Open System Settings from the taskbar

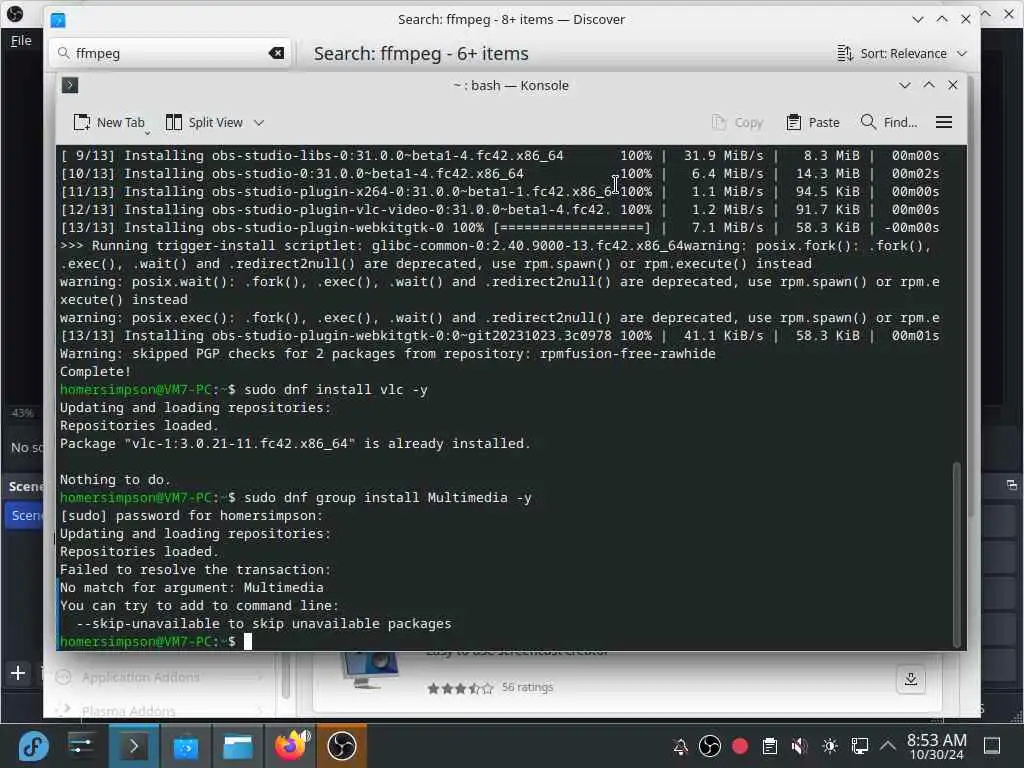point(81,746)
